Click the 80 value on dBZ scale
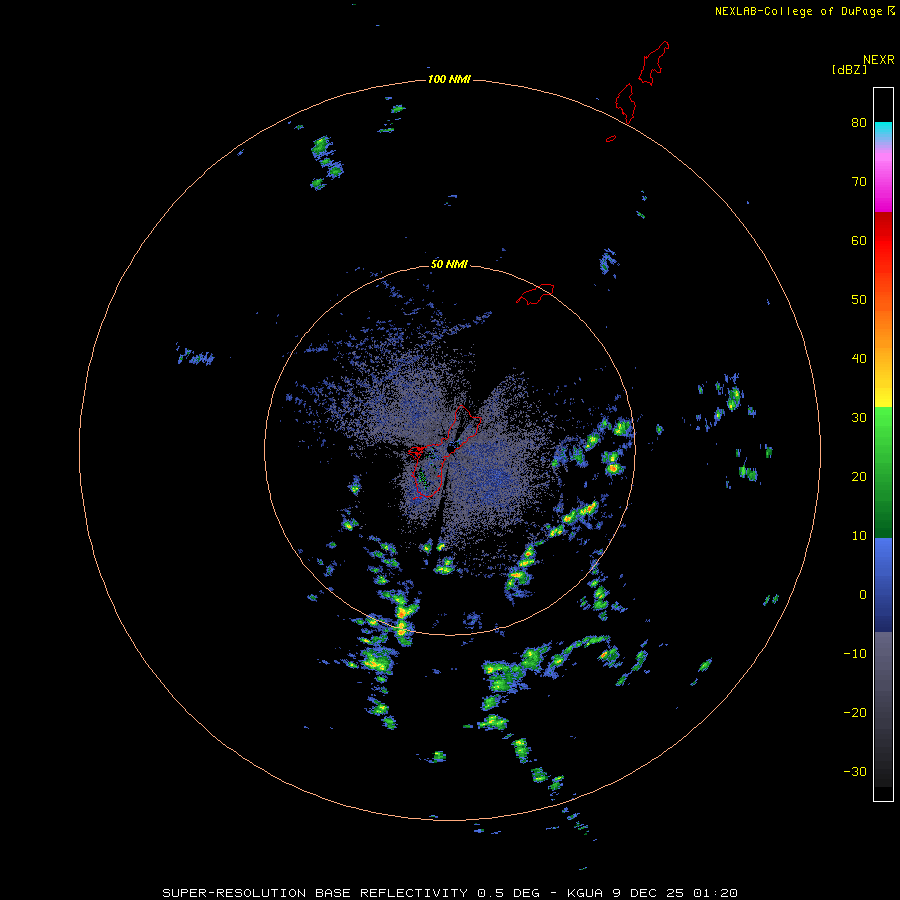Image resolution: width=900 pixels, height=900 pixels. click(859, 122)
